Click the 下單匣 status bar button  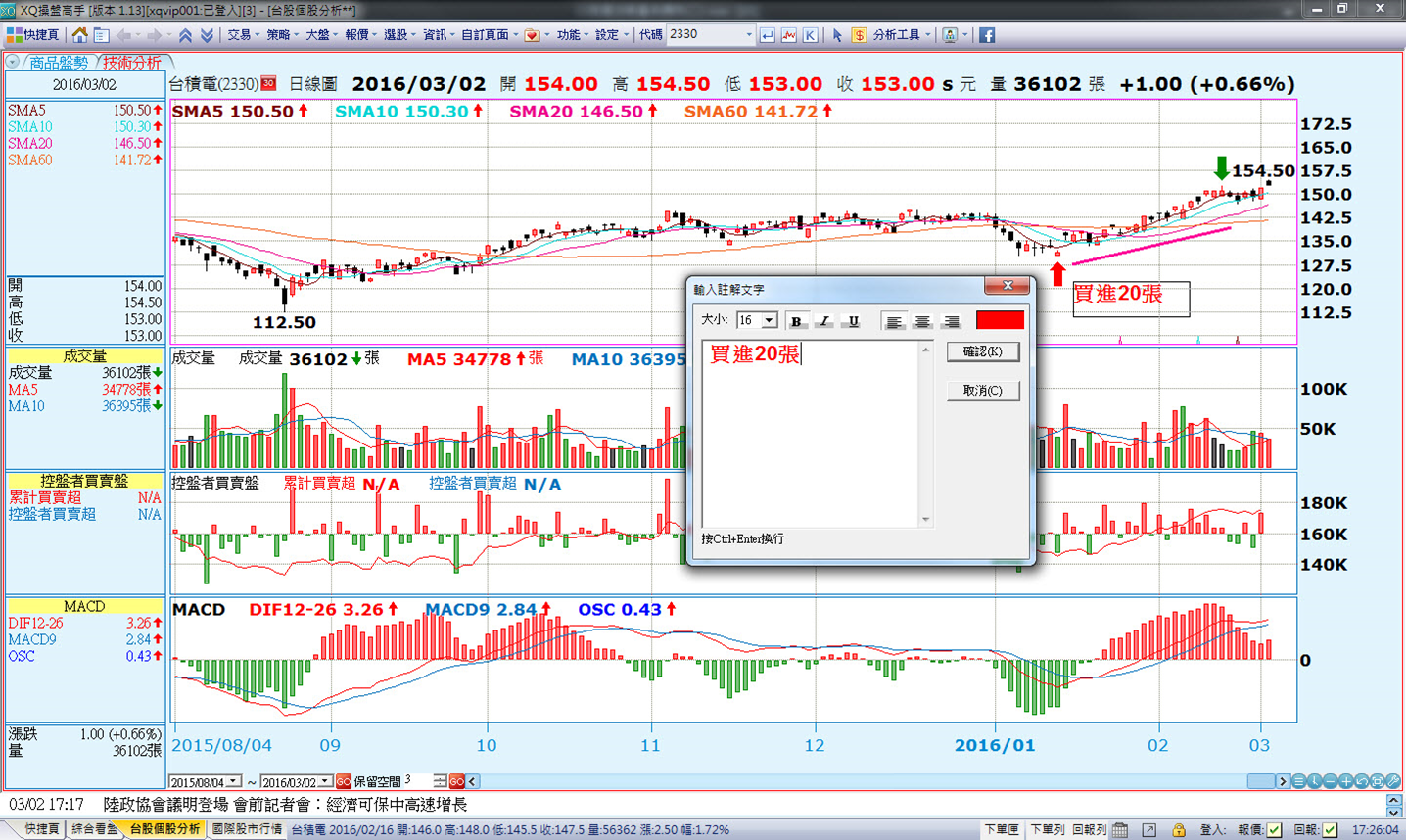(1002, 829)
